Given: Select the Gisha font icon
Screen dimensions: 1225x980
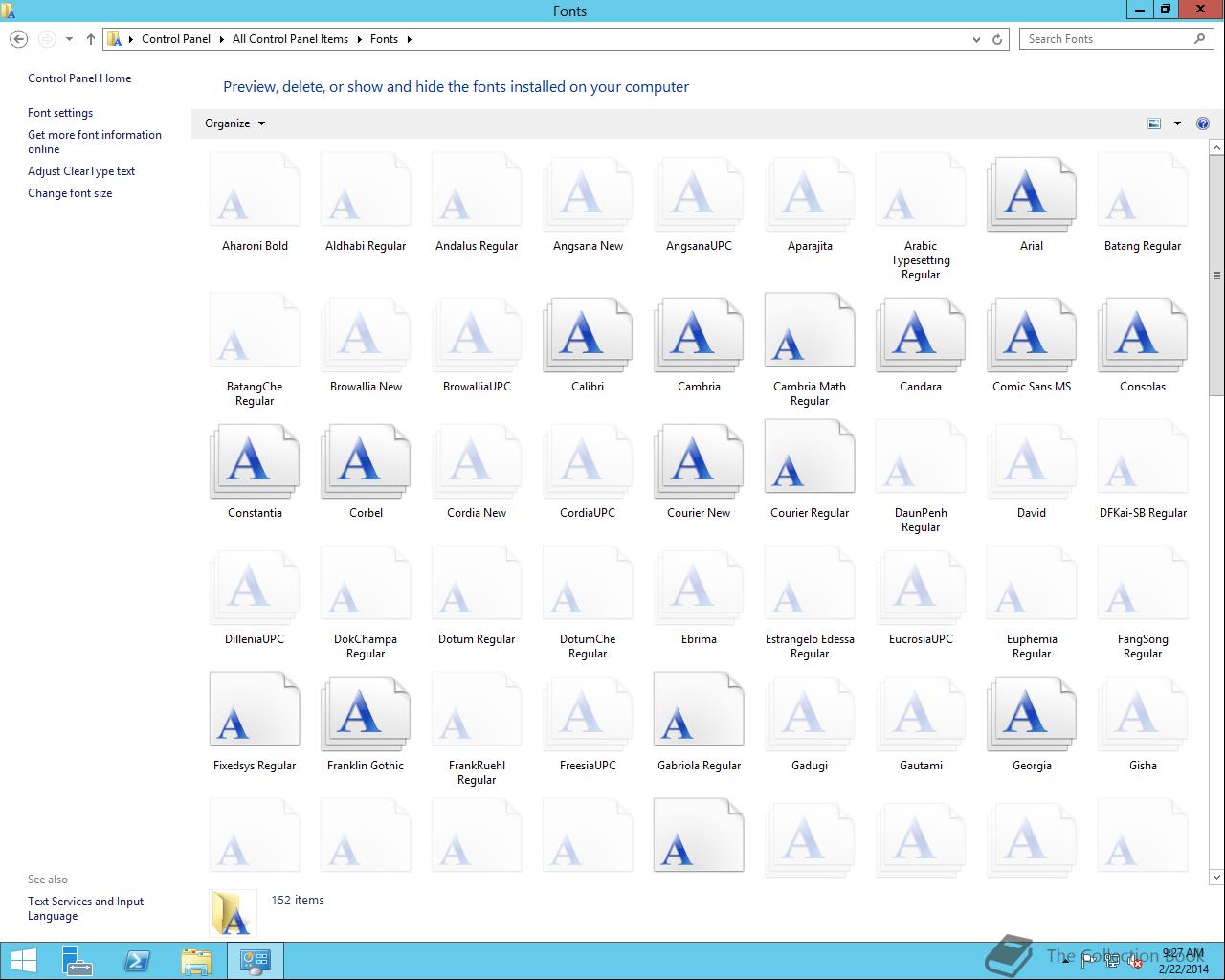Looking at the screenshot, I should [1143, 714].
